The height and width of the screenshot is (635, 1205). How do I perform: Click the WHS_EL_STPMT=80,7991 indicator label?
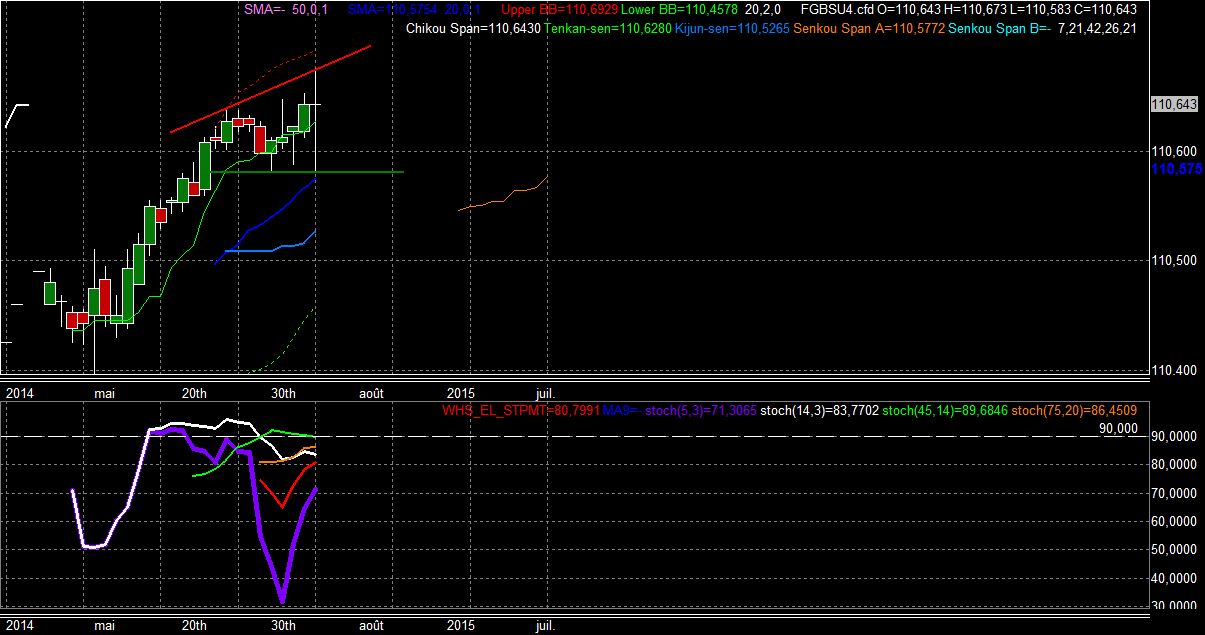click(x=520, y=410)
